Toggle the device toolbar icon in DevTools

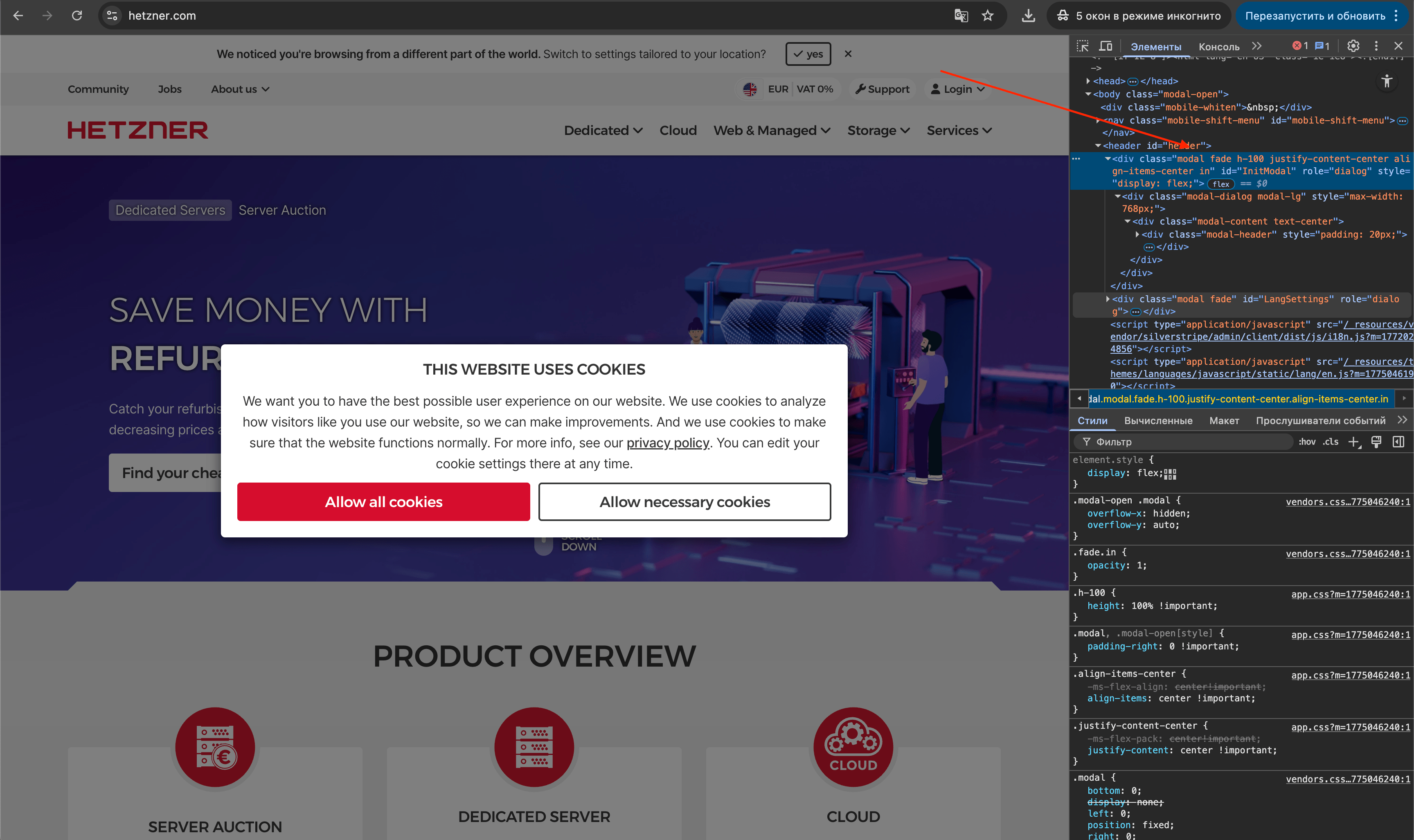(1106, 46)
